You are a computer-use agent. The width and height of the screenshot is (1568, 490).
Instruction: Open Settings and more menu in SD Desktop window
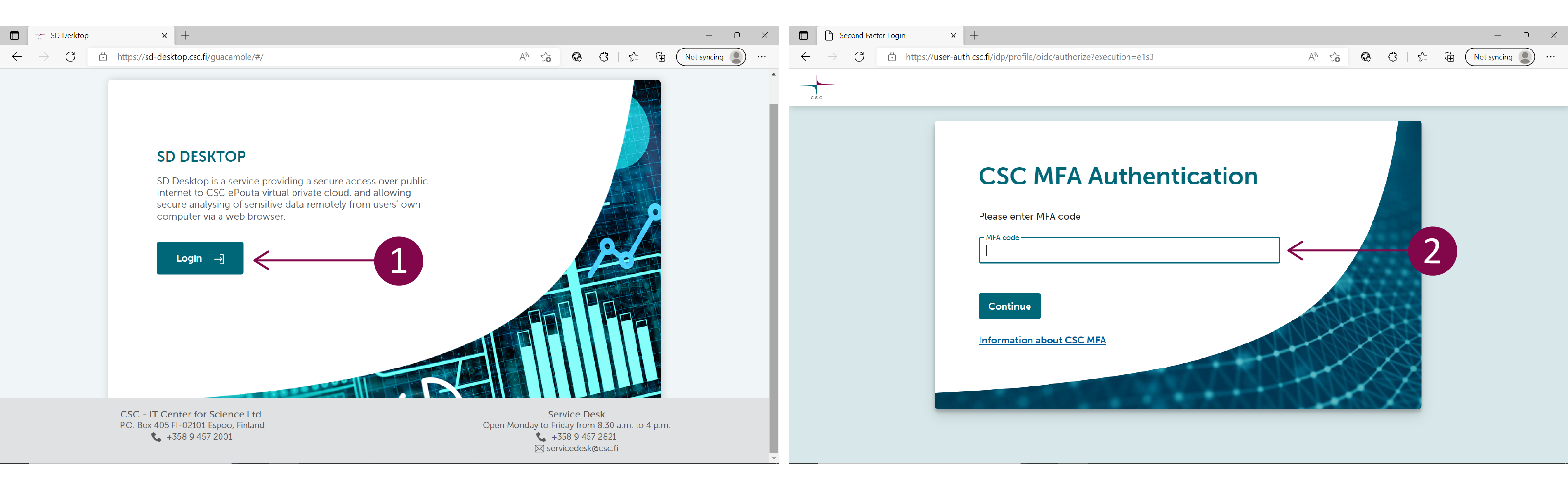[x=762, y=57]
